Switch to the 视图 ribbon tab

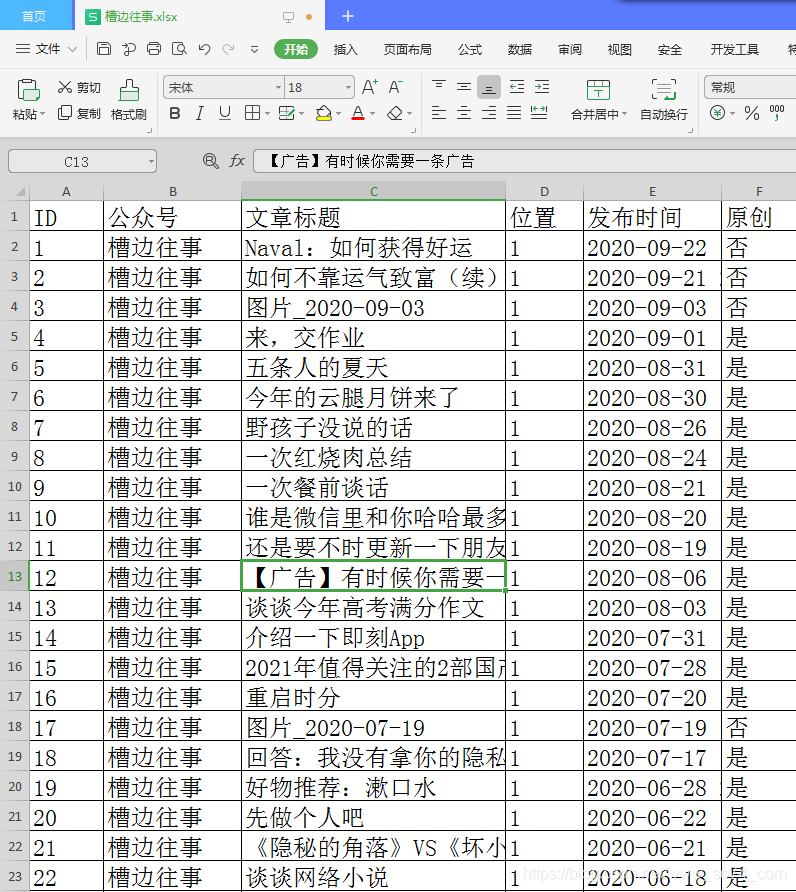[x=620, y=49]
